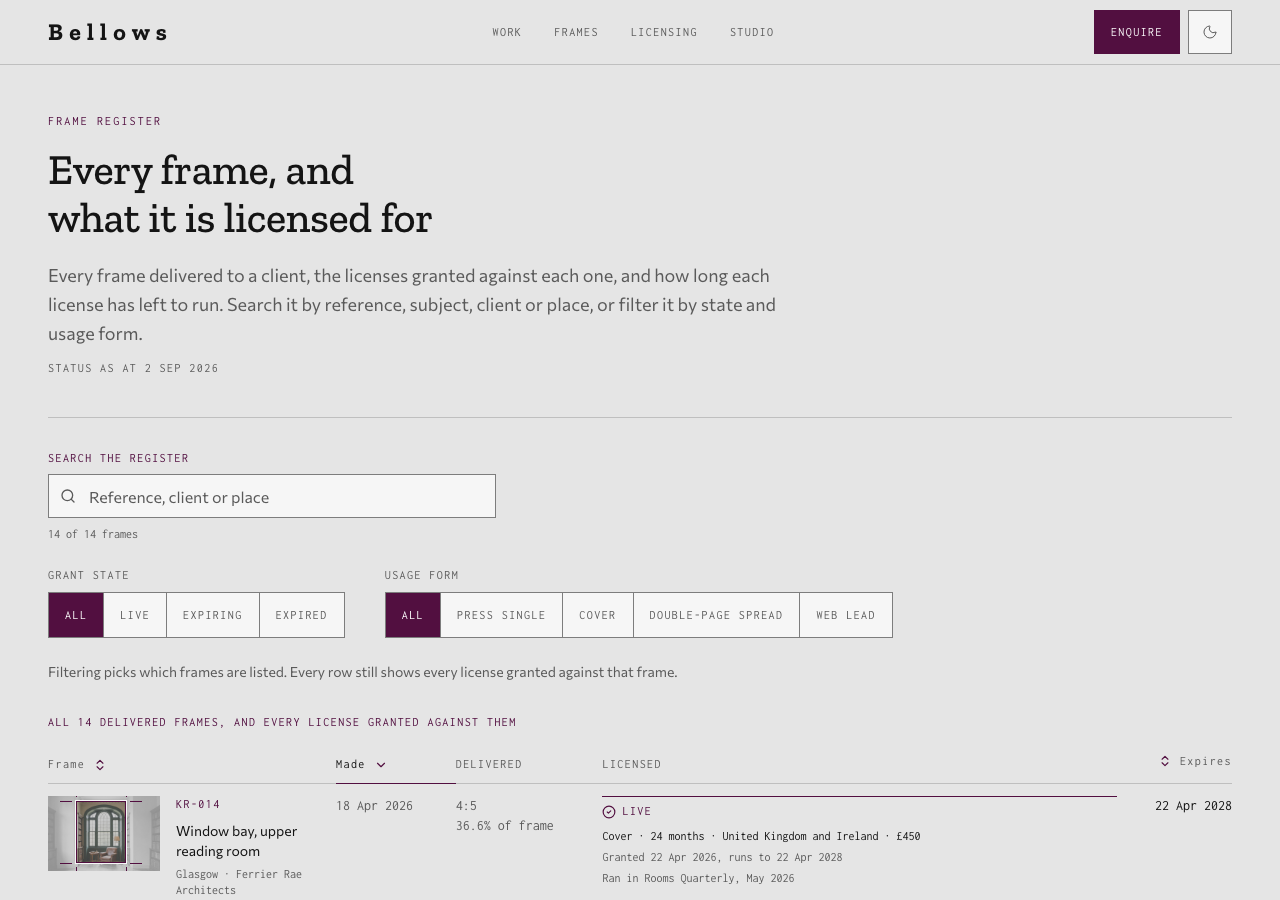
Task: Click the 14 of 14 frames count
Action: [93, 534]
